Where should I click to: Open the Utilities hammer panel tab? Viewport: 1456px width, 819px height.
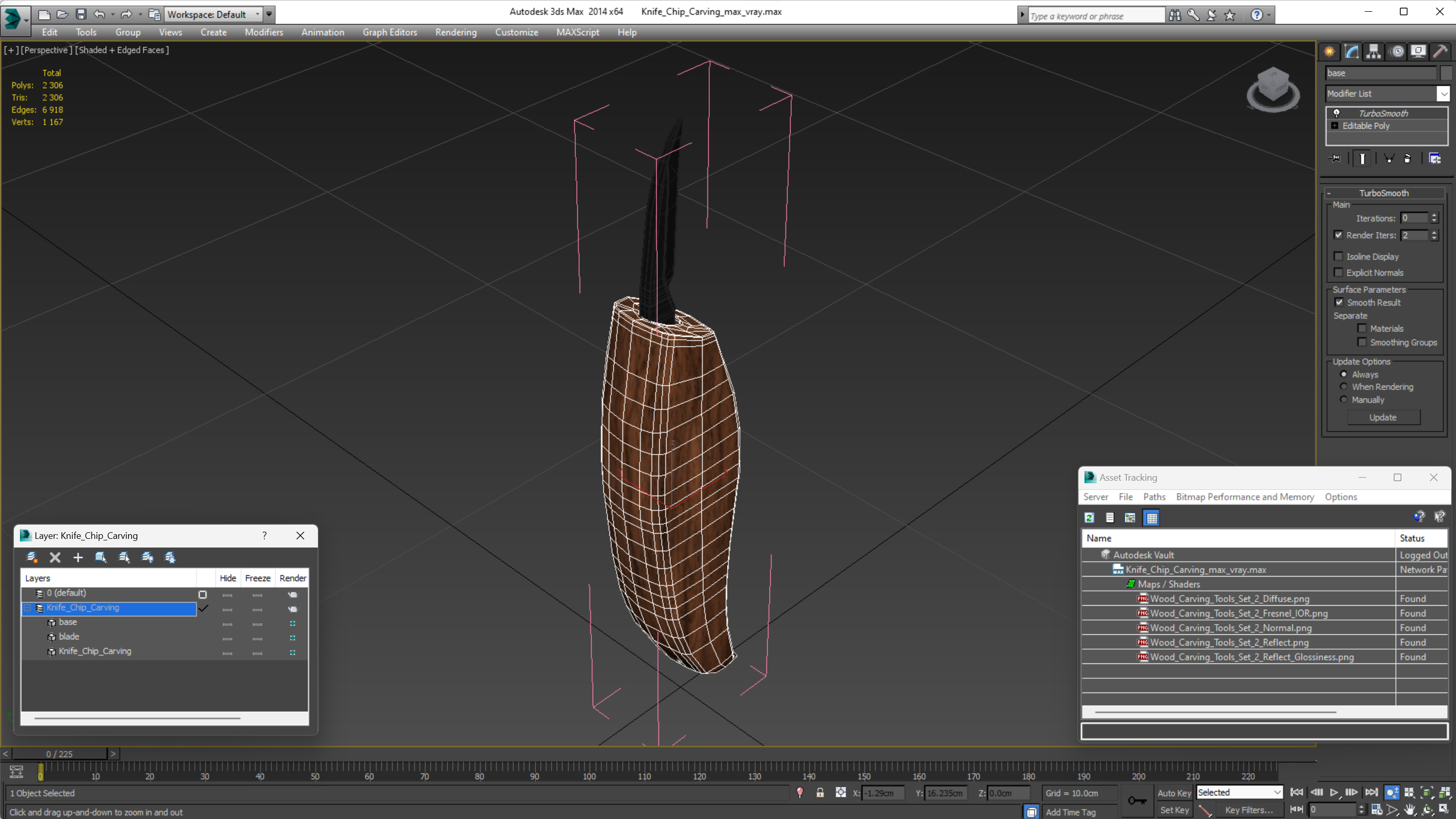1440,52
